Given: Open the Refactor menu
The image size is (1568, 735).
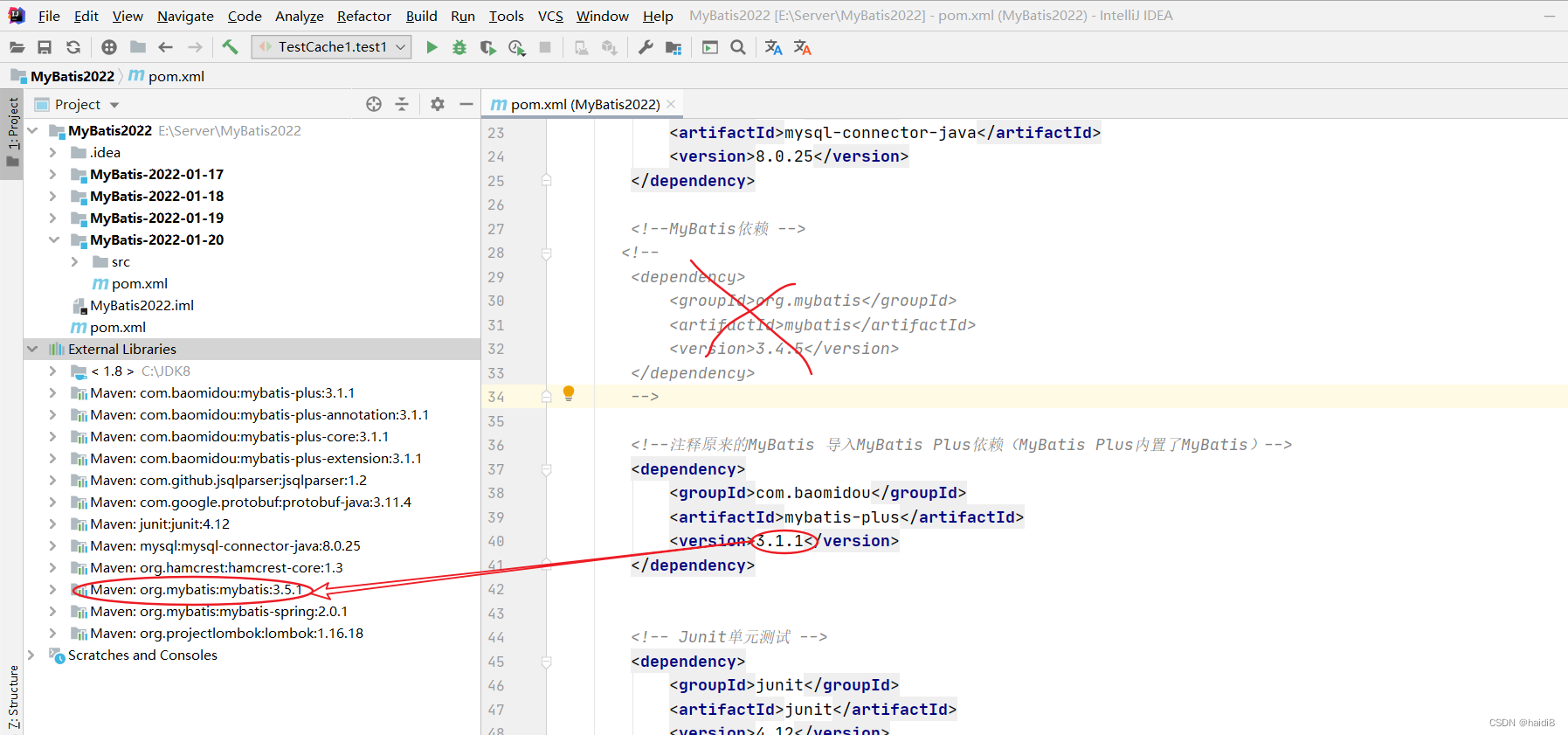Looking at the screenshot, I should pos(364,16).
